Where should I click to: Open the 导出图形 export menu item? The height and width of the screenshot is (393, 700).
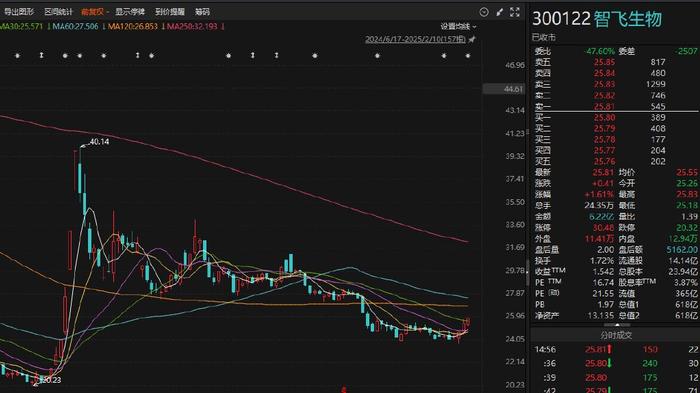19,12
